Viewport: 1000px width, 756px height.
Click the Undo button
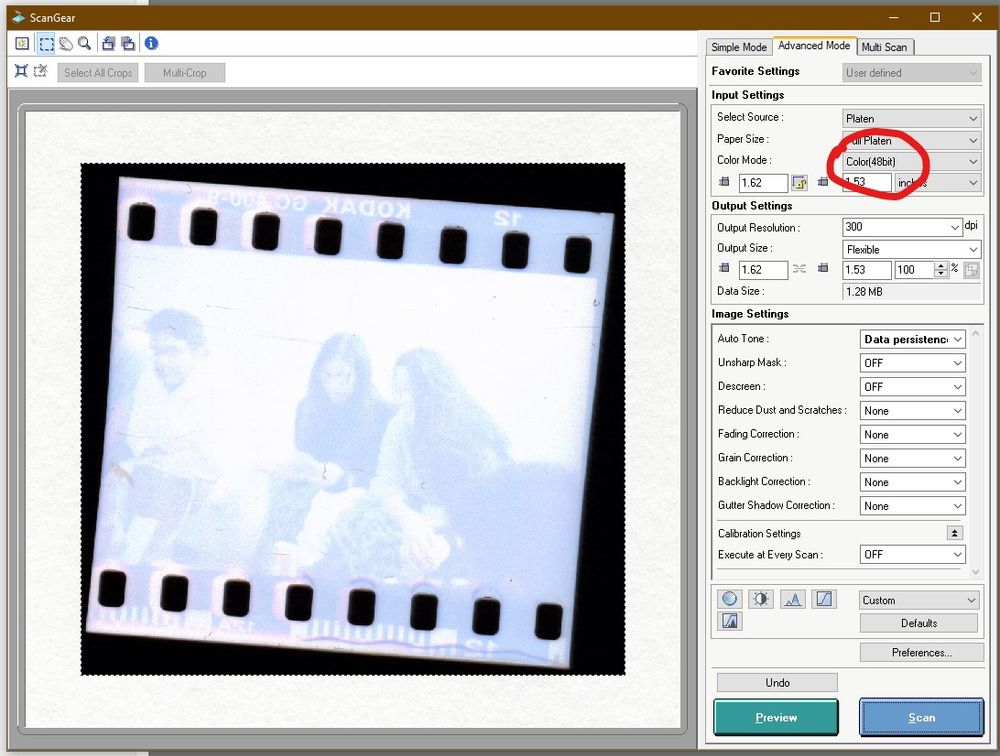point(777,683)
